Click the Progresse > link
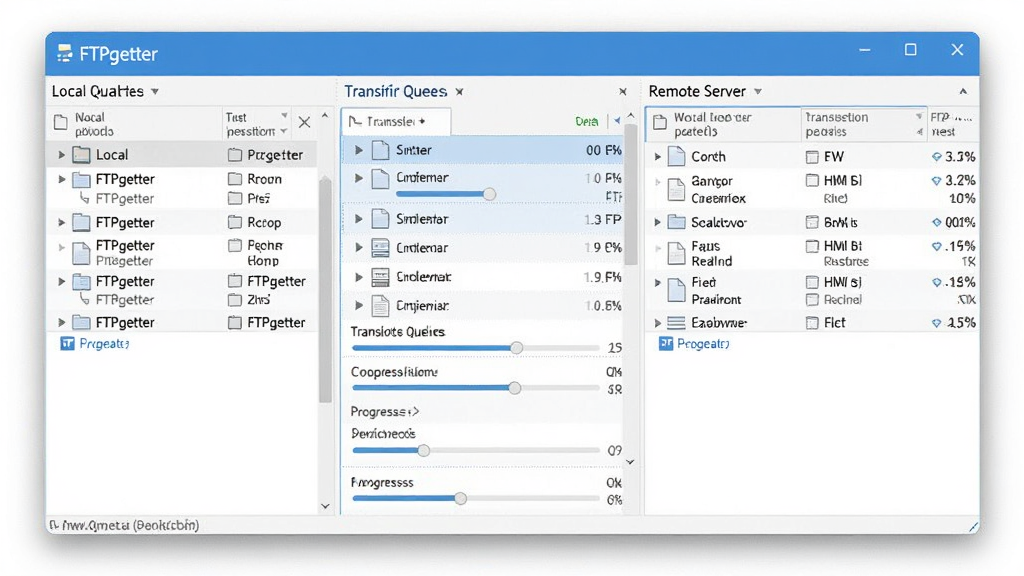The height and width of the screenshot is (576, 1024). [385, 411]
